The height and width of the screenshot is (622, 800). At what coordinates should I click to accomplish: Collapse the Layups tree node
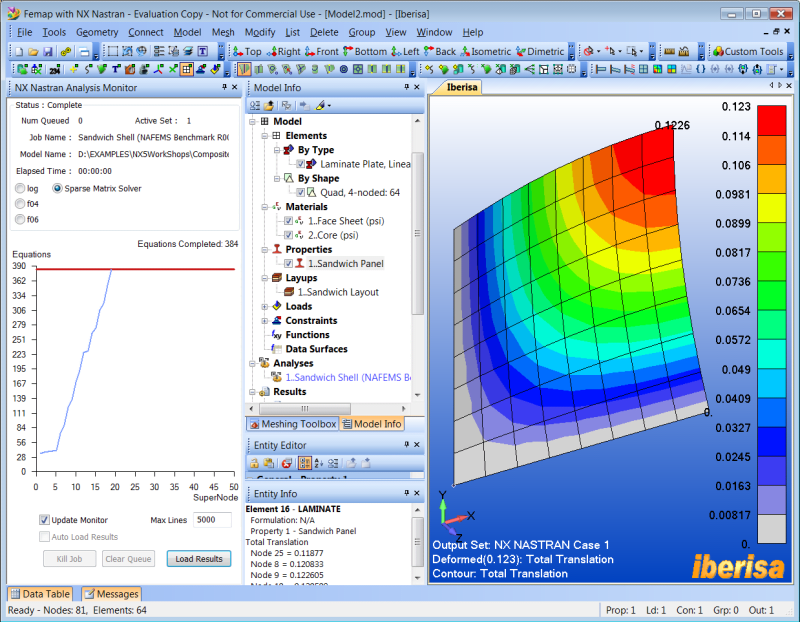click(x=264, y=278)
